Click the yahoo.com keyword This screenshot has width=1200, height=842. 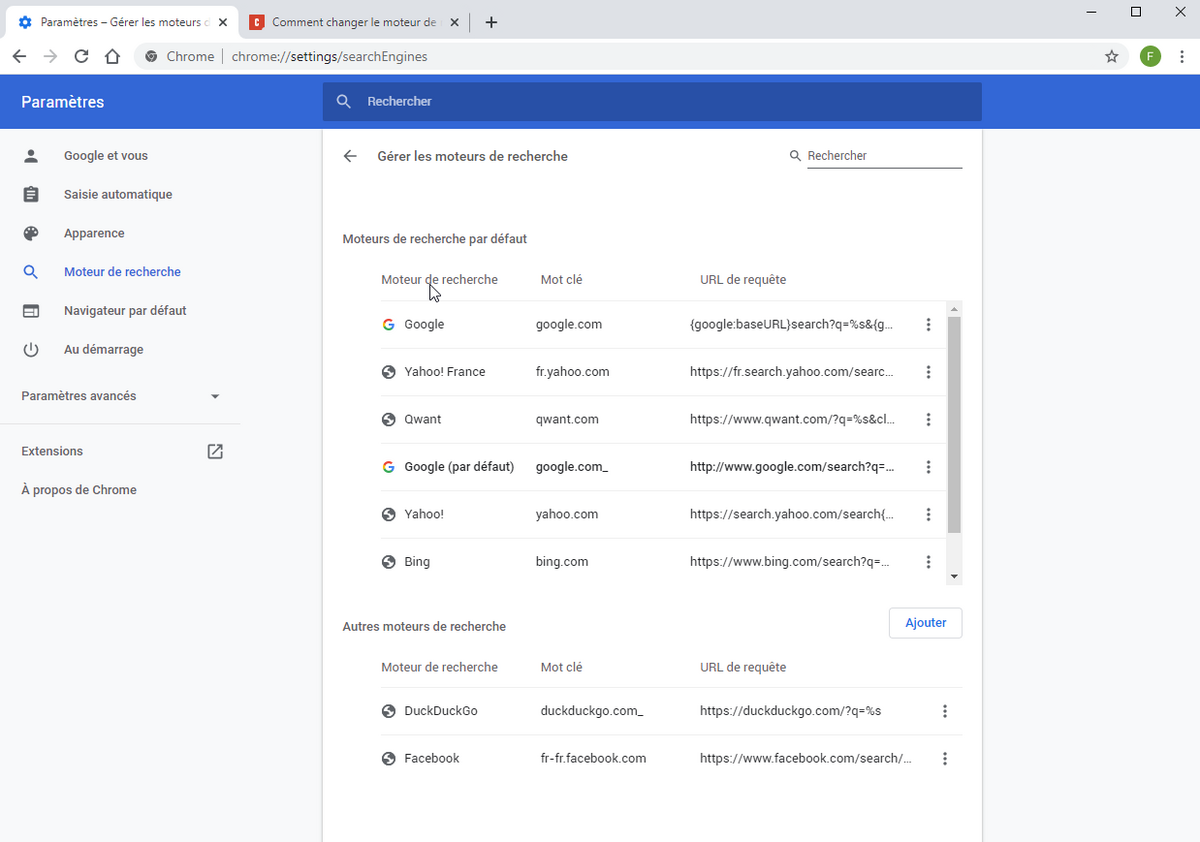(x=567, y=514)
